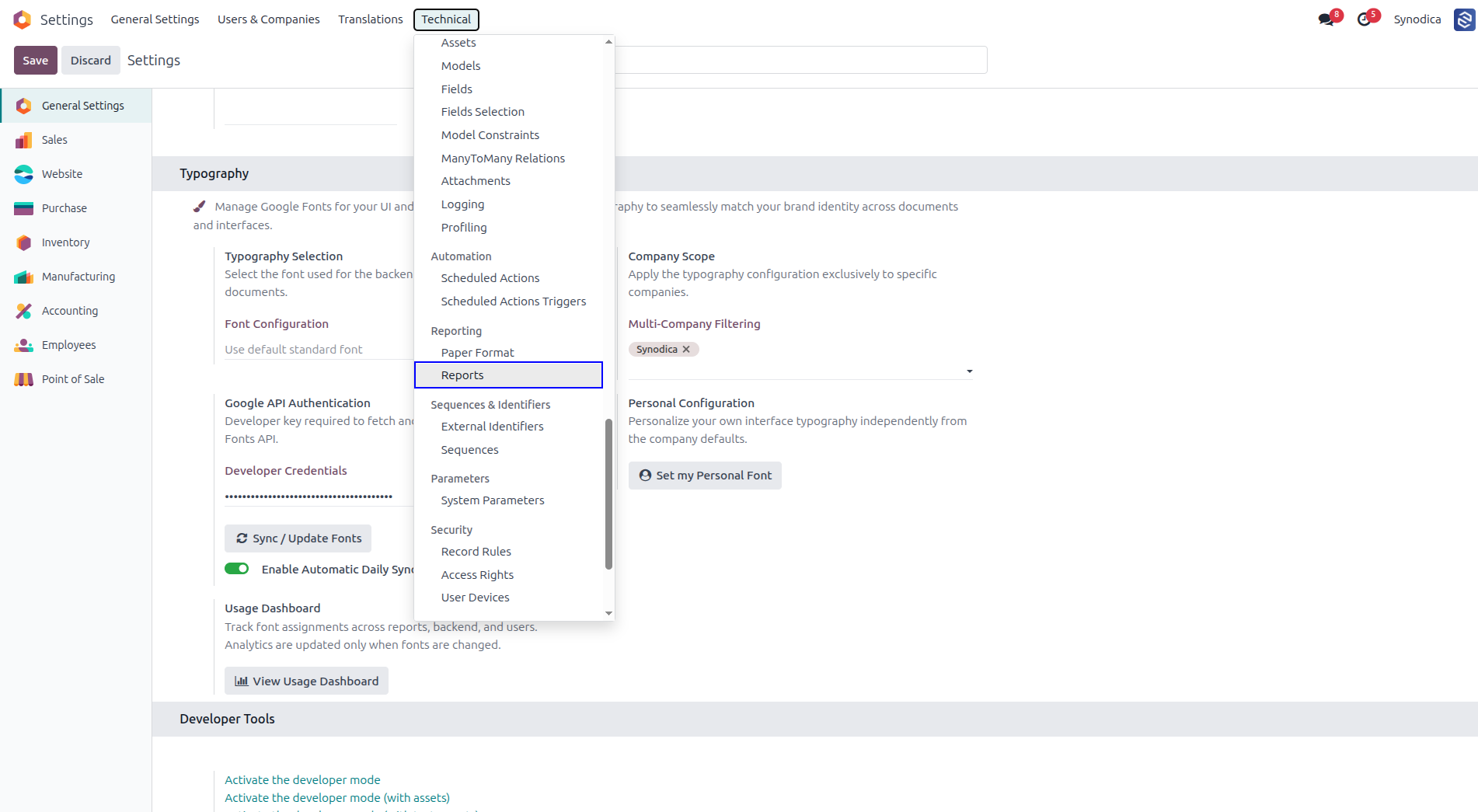
Task: Open the activities clock icon
Action: [1364, 19]
